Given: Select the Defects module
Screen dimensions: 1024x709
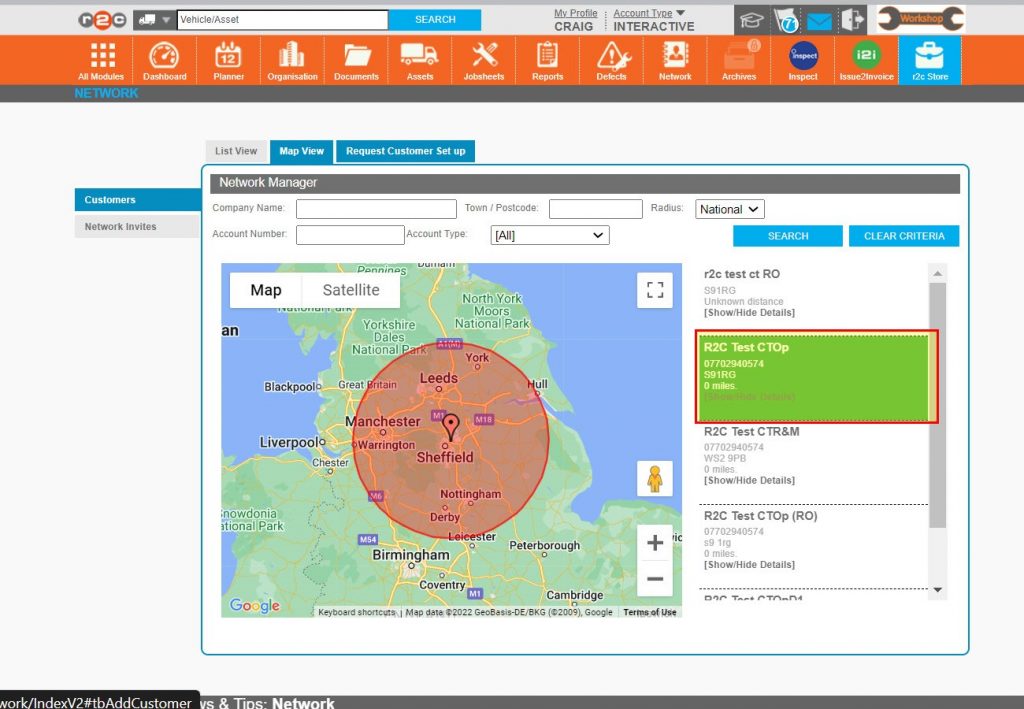Looking at the screenshot, I should pyautogui.click(x=611, y=59).
